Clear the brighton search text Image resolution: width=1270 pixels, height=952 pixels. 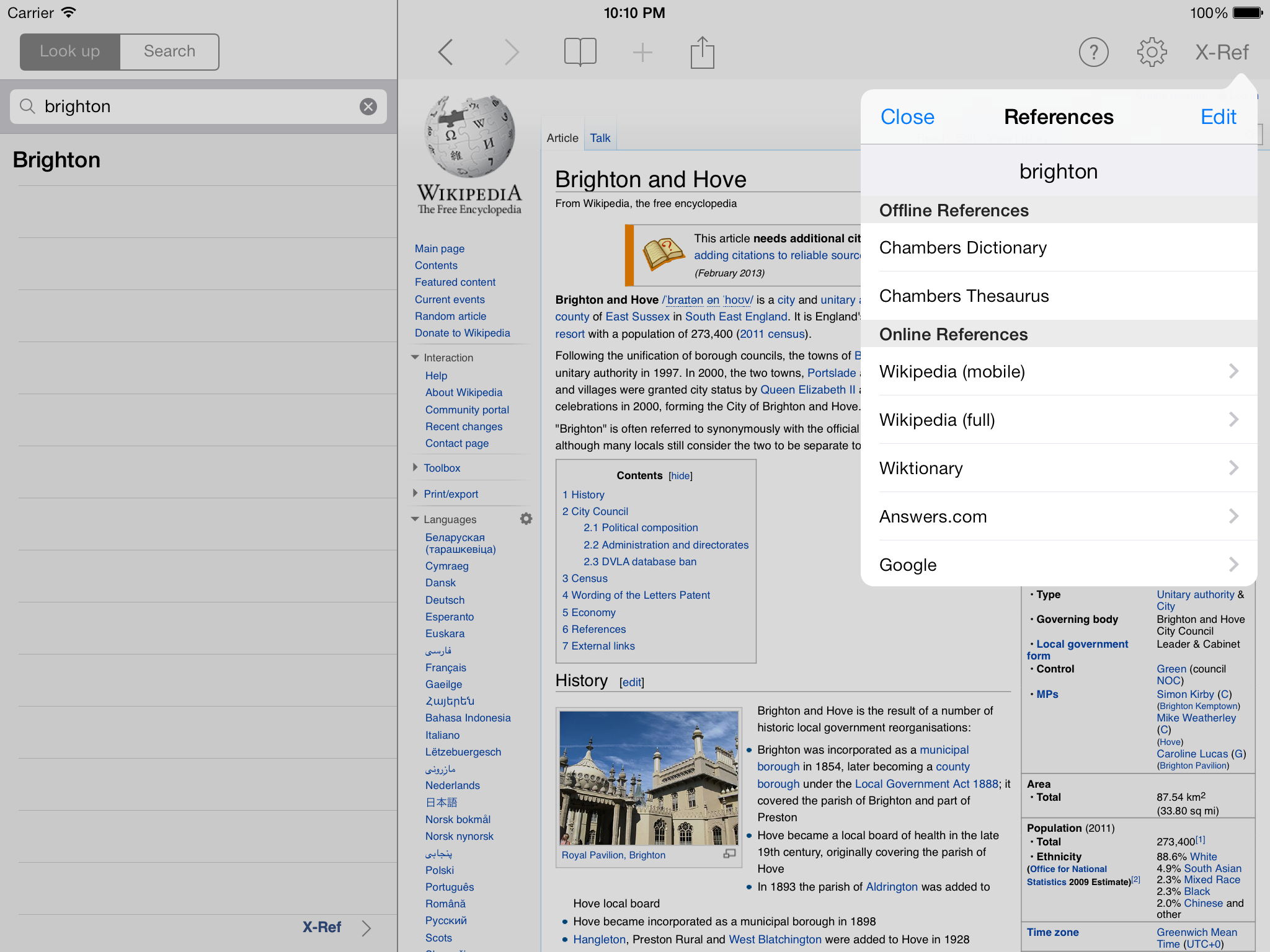coord(368,107)
